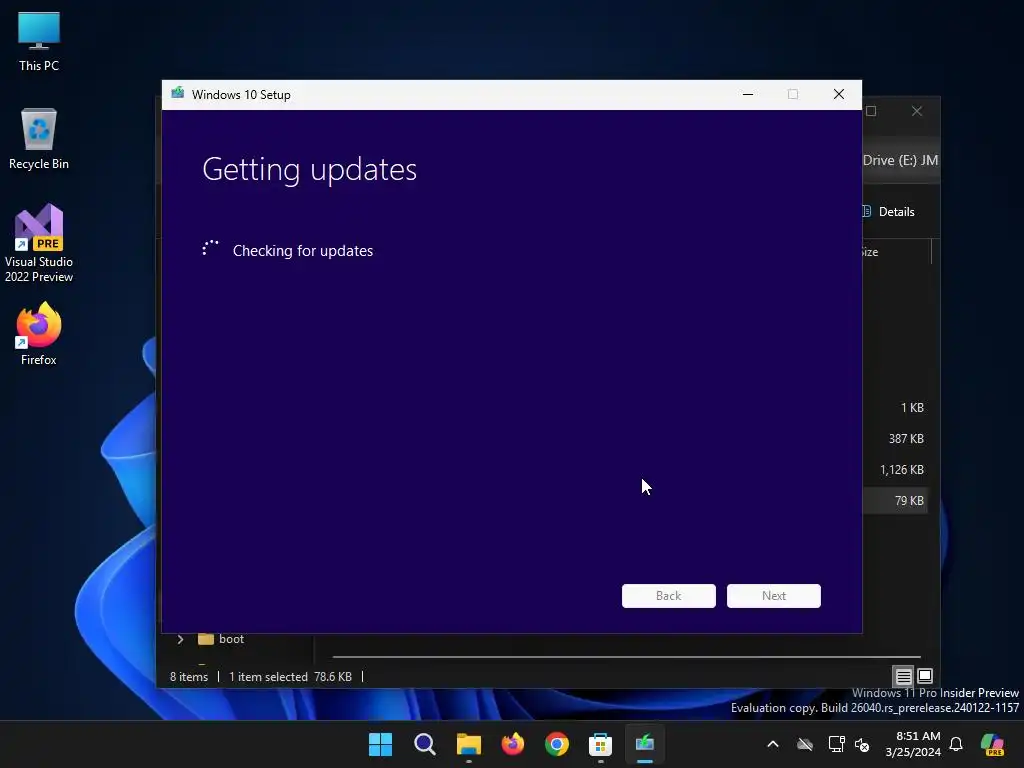The height and width of the screenshot is (768, 1024).
Task: Select Windows Setup taskbar icon
Action: [645, 744]
